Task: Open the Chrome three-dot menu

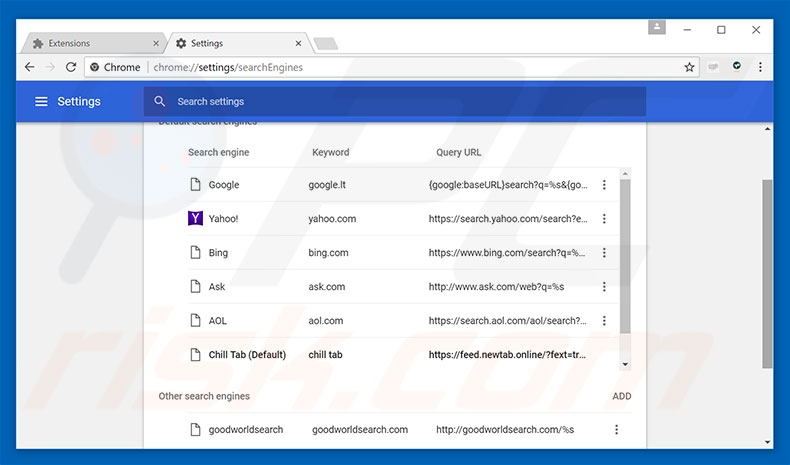Action: 760,67
